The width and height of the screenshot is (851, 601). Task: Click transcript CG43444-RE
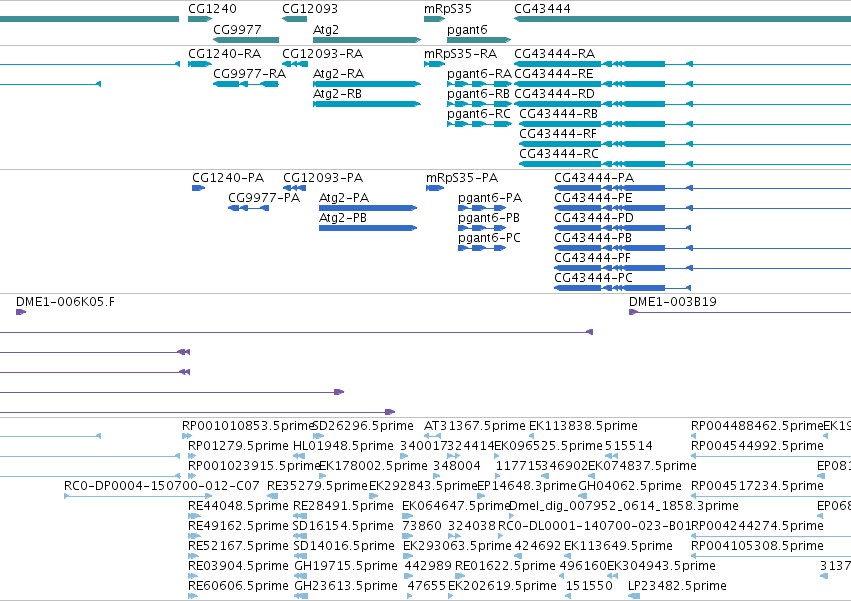tap(682, 84)
